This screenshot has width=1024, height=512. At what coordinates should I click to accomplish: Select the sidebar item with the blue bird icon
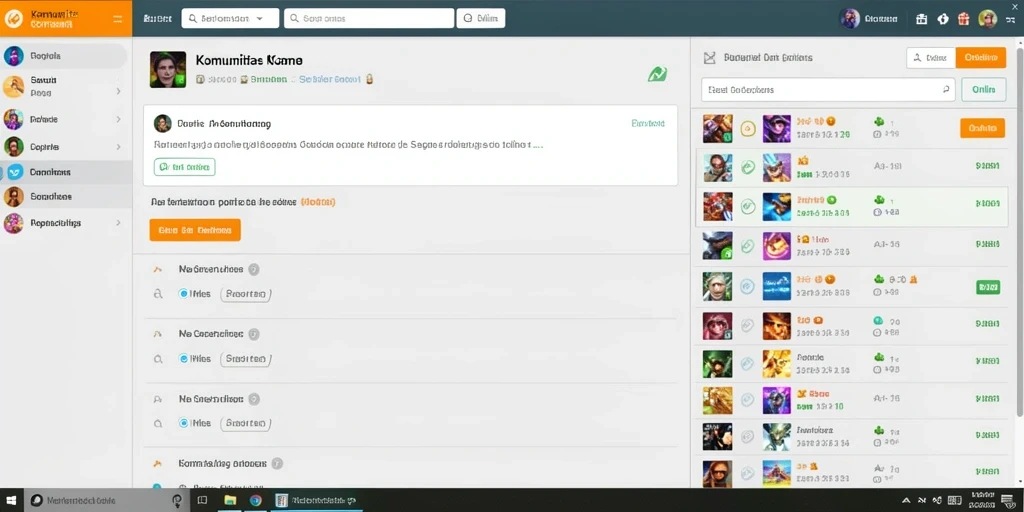click(65, 172)
